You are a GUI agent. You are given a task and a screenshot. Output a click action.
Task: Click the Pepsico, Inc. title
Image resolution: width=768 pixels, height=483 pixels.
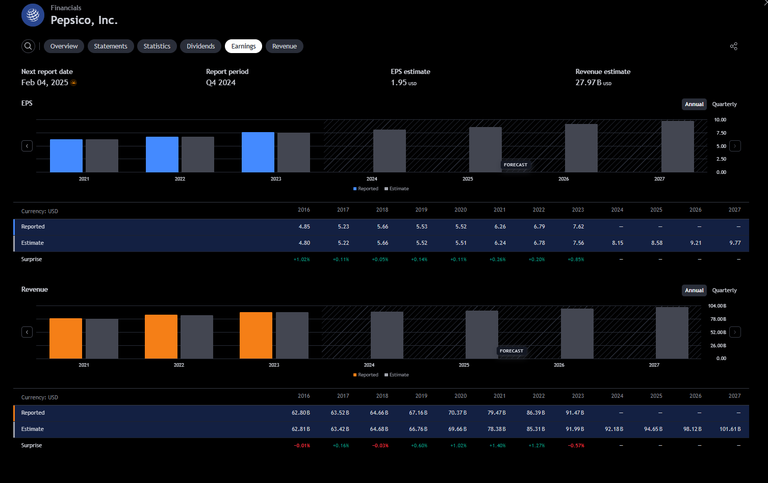point(84,20)
